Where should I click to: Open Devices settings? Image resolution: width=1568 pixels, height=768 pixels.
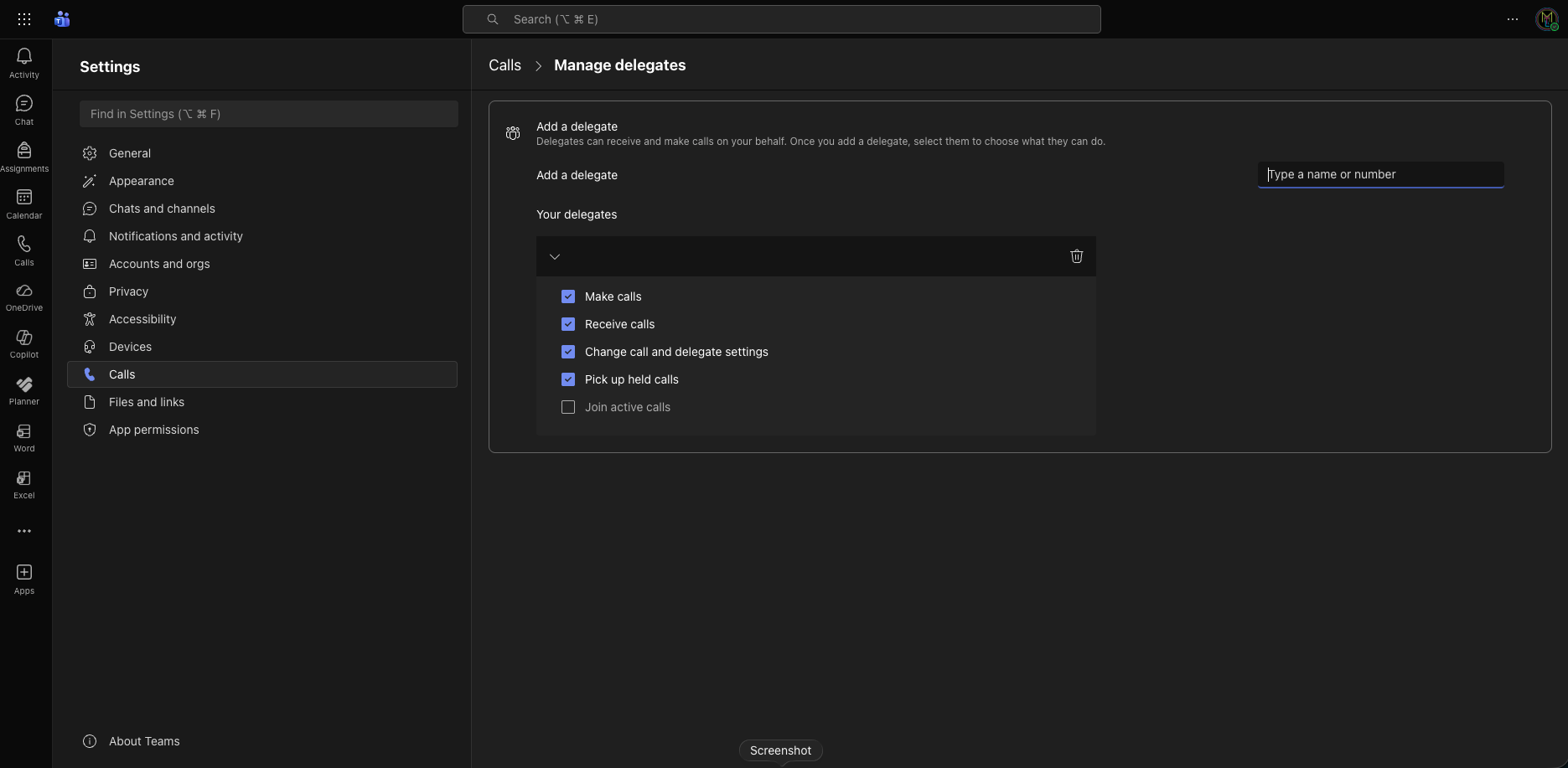[x=262, y=347]
